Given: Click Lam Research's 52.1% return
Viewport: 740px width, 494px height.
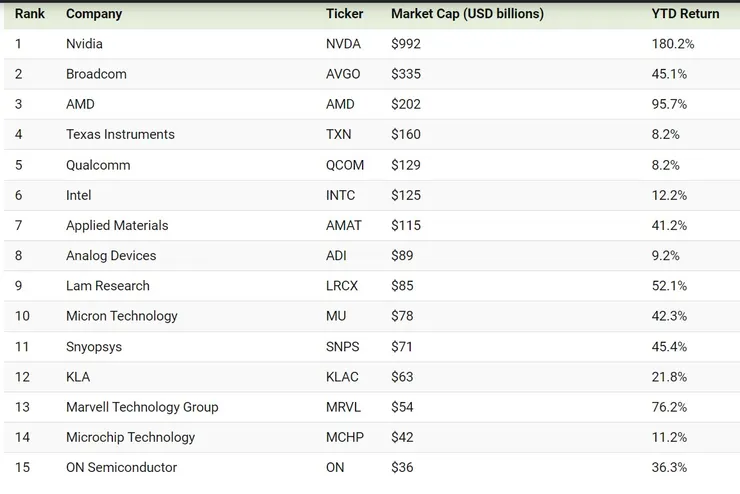Looking at the screenshot, I should click(669, 286).
